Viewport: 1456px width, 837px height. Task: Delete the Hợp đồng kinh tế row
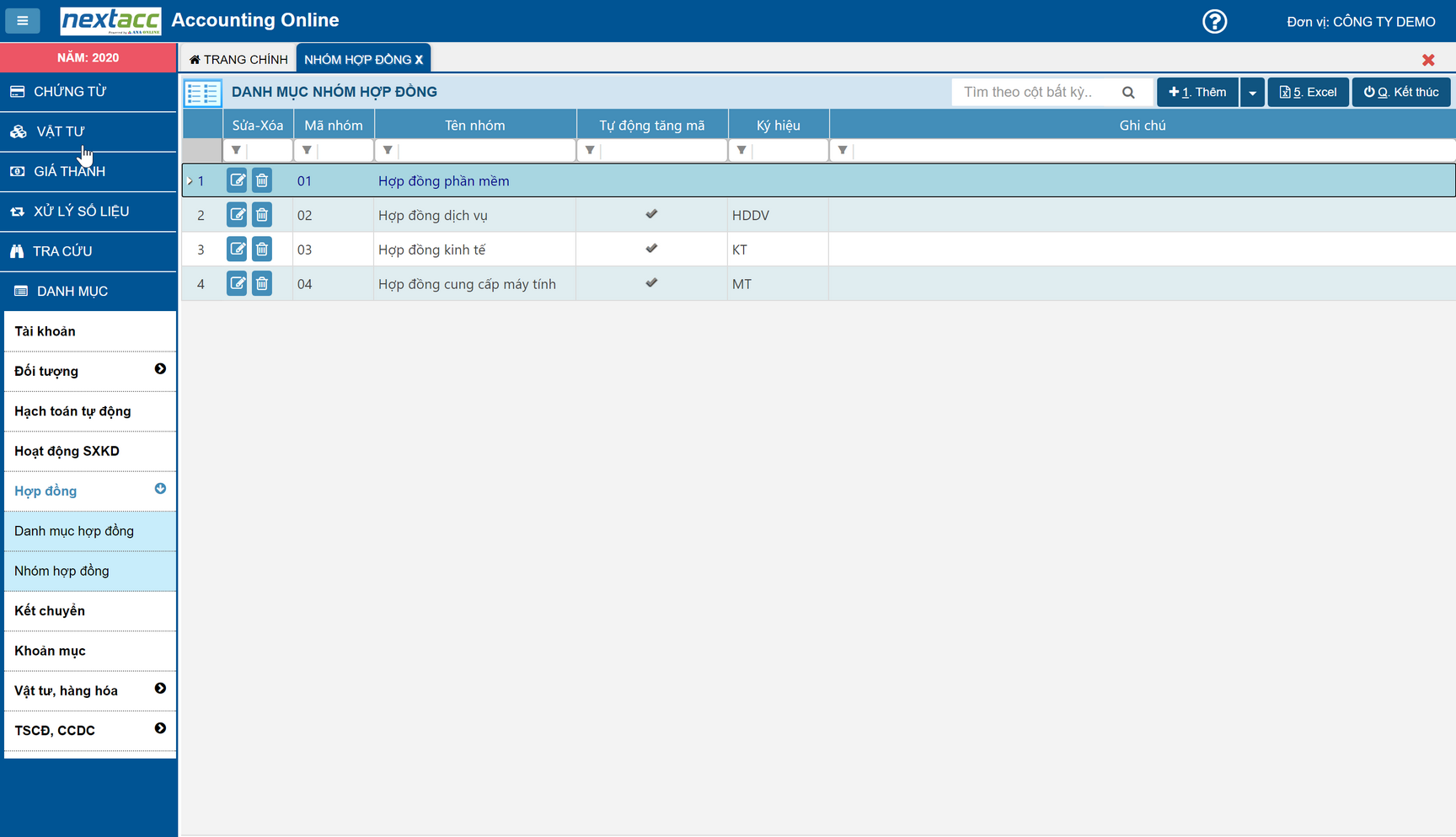click(262, 249)
